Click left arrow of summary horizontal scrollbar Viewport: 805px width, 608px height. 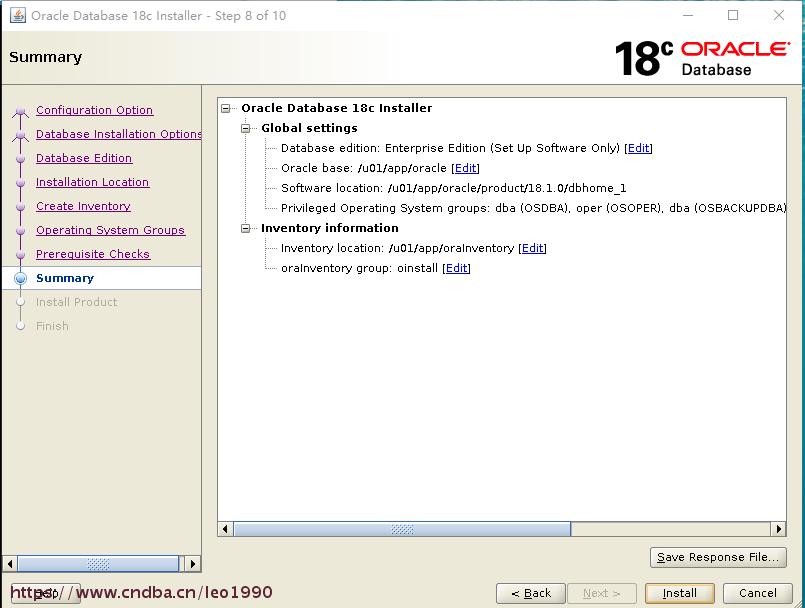point(225,529)
